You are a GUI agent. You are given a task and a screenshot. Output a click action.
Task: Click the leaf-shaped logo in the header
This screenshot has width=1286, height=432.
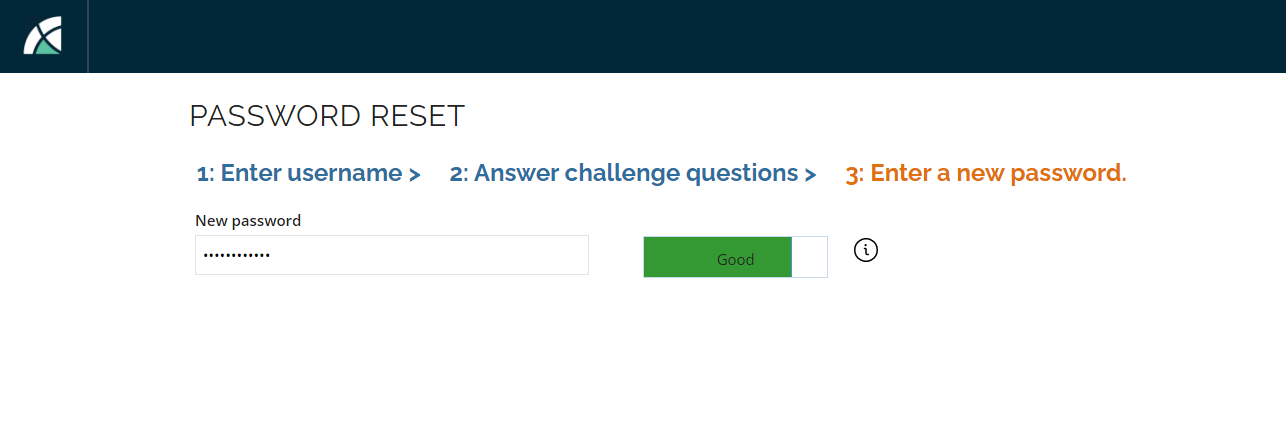(x=43, y=36)
